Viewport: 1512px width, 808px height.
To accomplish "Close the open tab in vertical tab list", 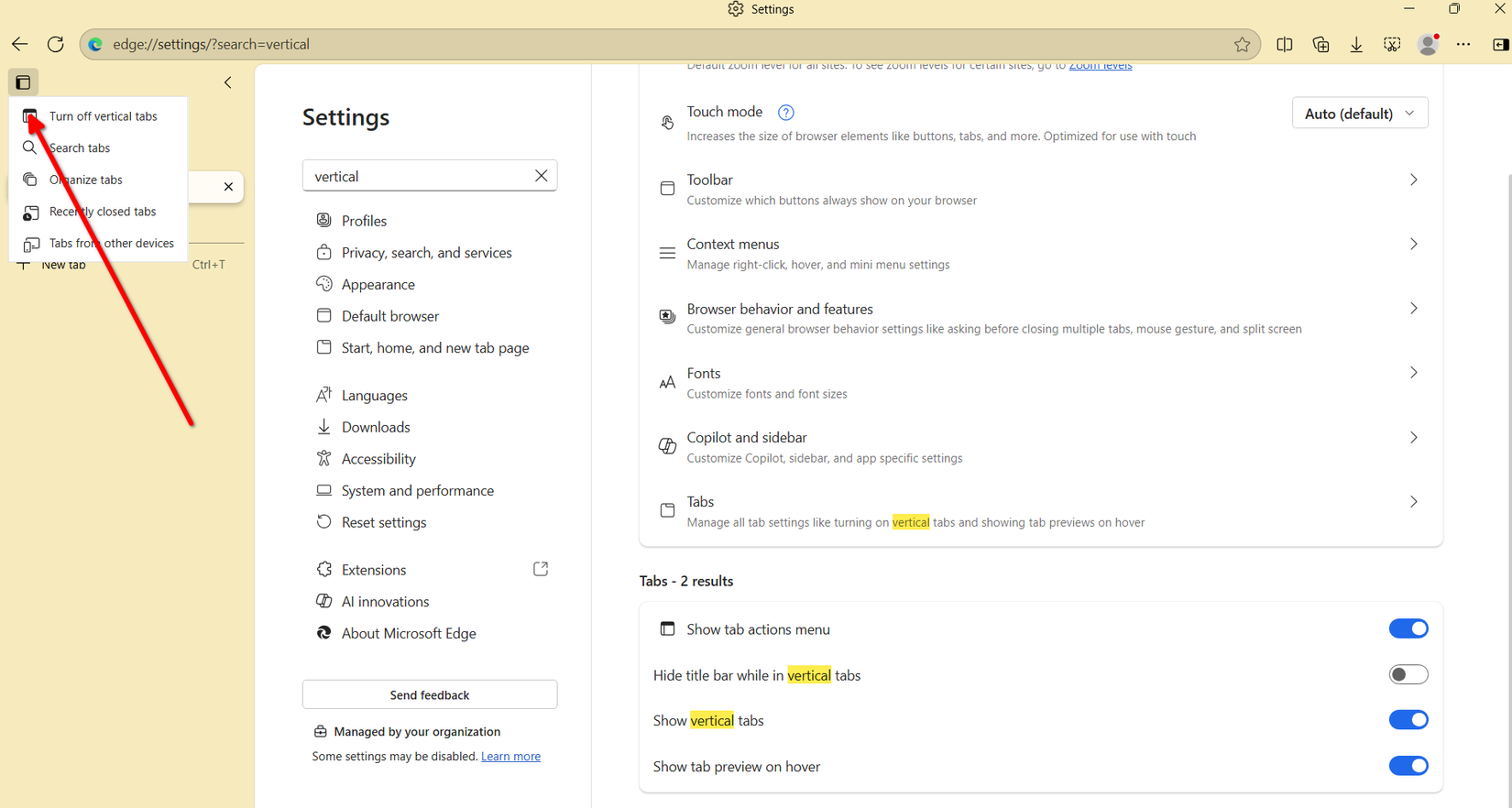I will (228, 187).
